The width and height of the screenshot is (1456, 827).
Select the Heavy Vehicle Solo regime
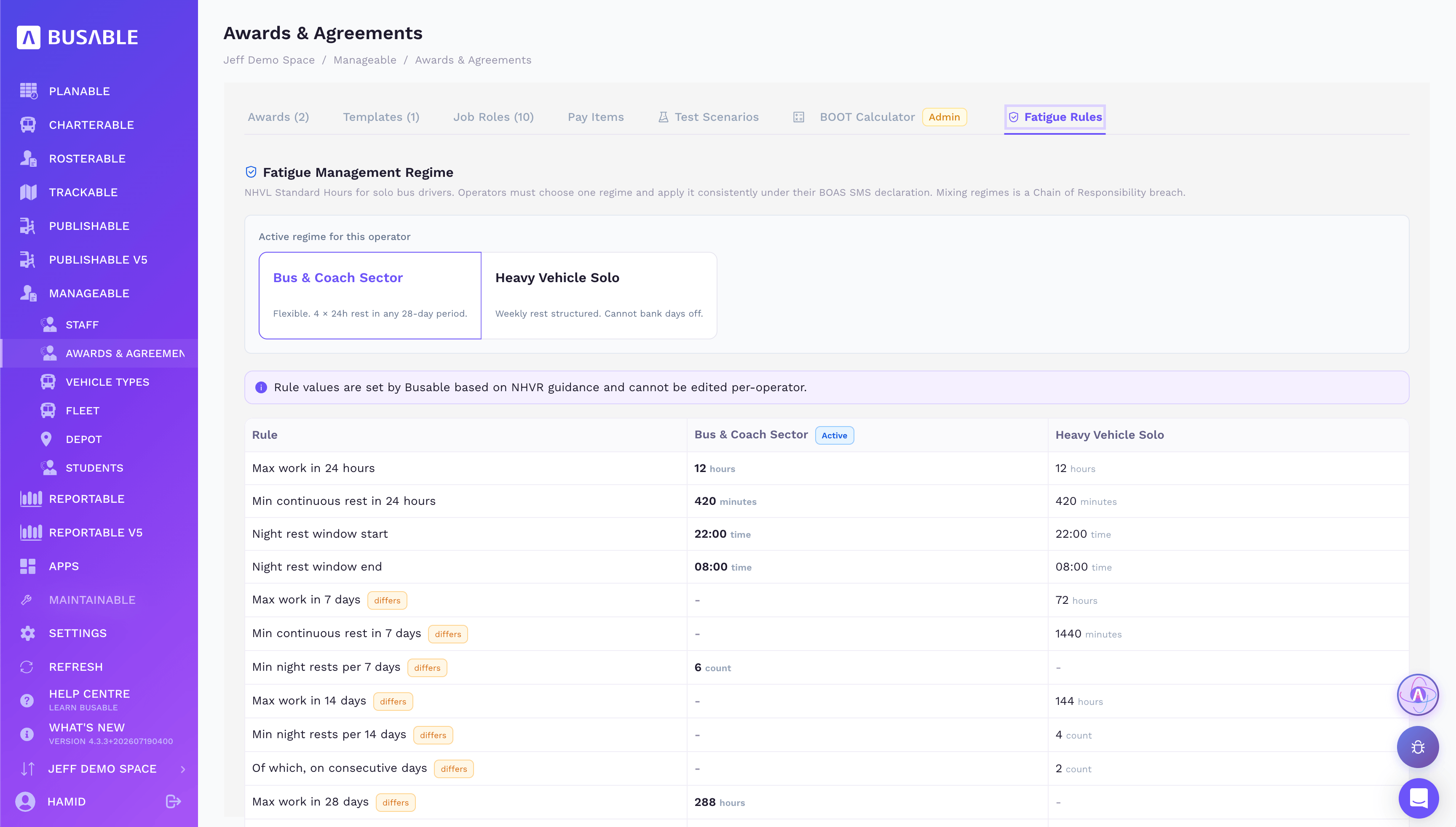[599, 295]
